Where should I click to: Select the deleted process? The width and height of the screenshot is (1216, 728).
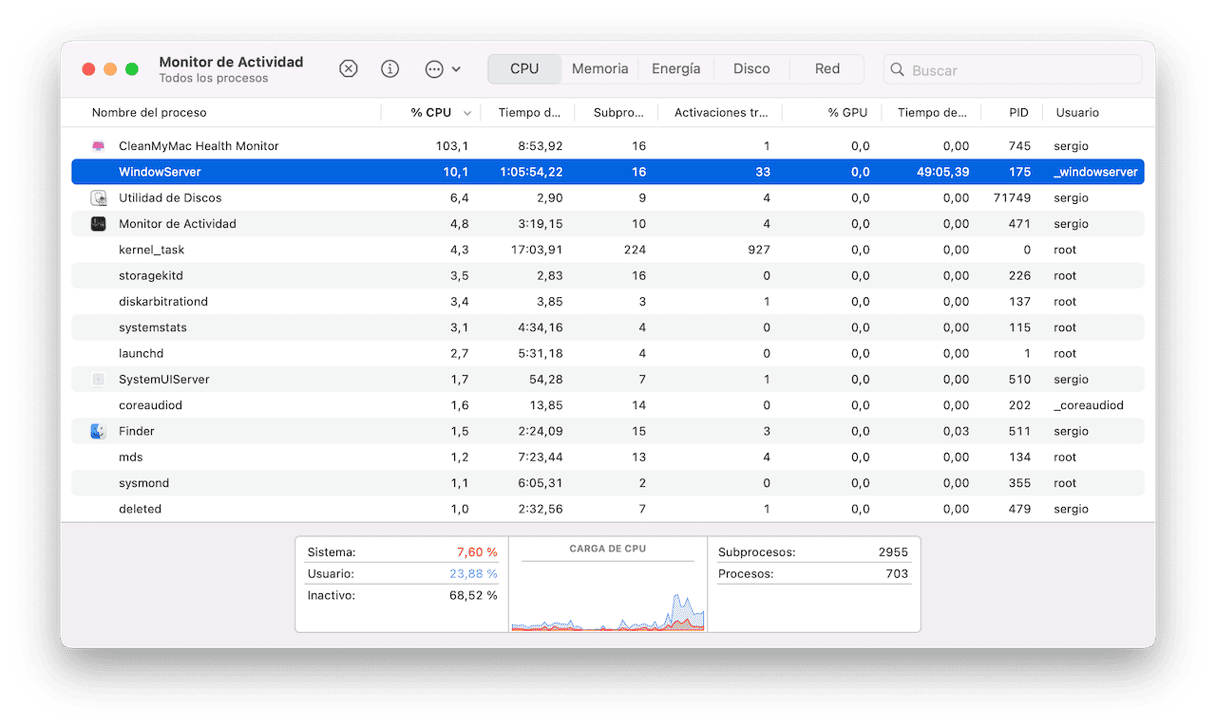click(x=140, y=510)
